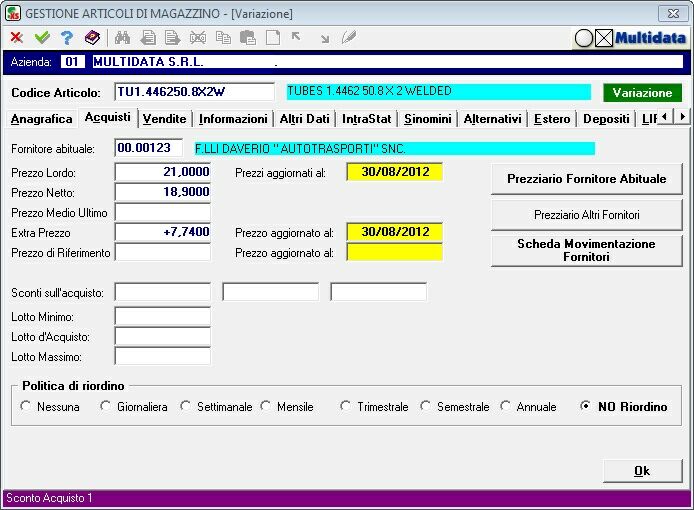Click the Prezzo Lordo field
This screenshot has width=694, height=510.
click(162, 172)
